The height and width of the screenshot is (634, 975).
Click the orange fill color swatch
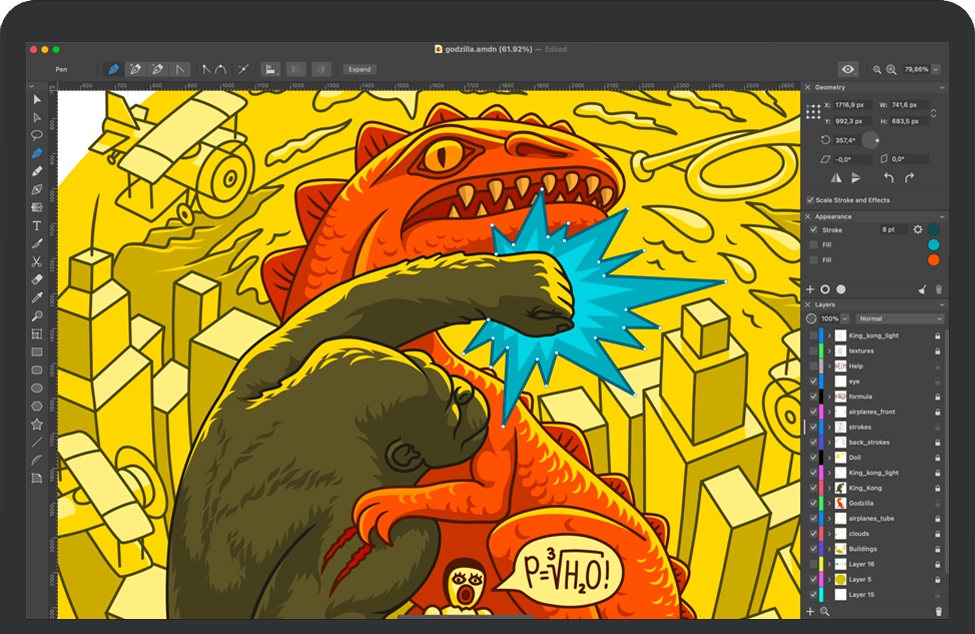pos(934,260)
